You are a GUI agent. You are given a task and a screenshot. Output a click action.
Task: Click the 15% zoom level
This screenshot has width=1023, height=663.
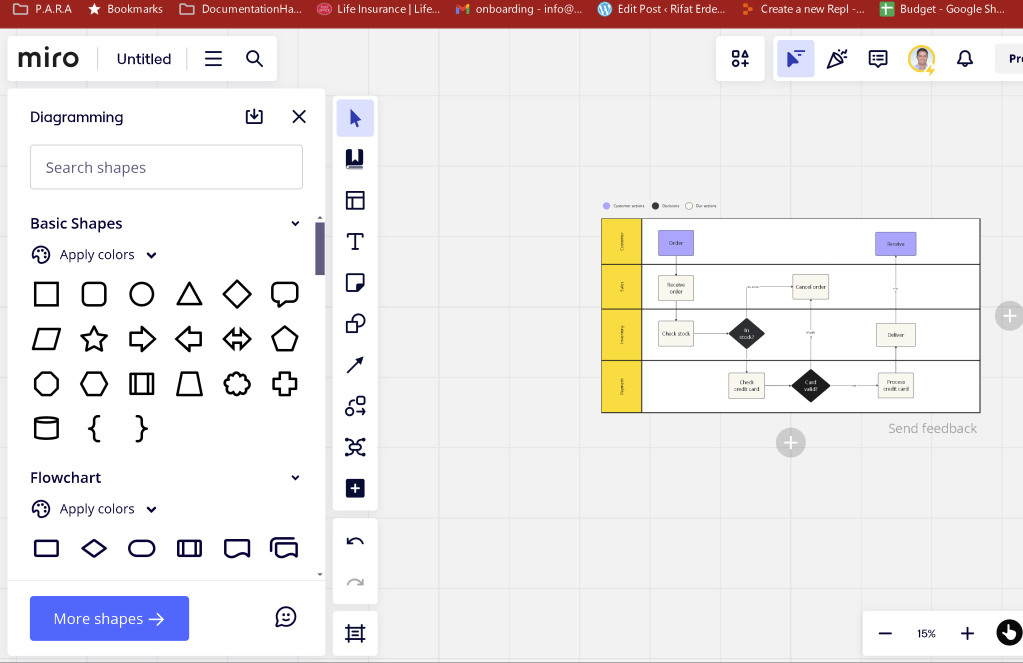(x=926, y=634)
